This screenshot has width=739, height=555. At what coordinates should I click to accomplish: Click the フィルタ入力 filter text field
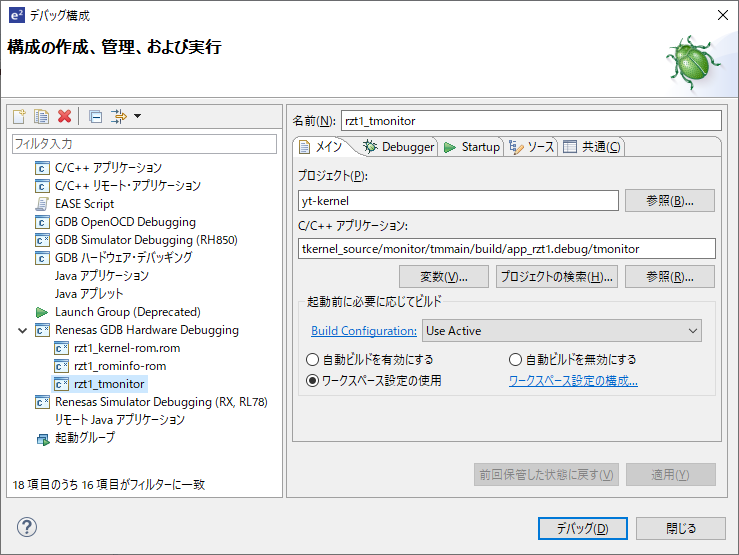144,144
